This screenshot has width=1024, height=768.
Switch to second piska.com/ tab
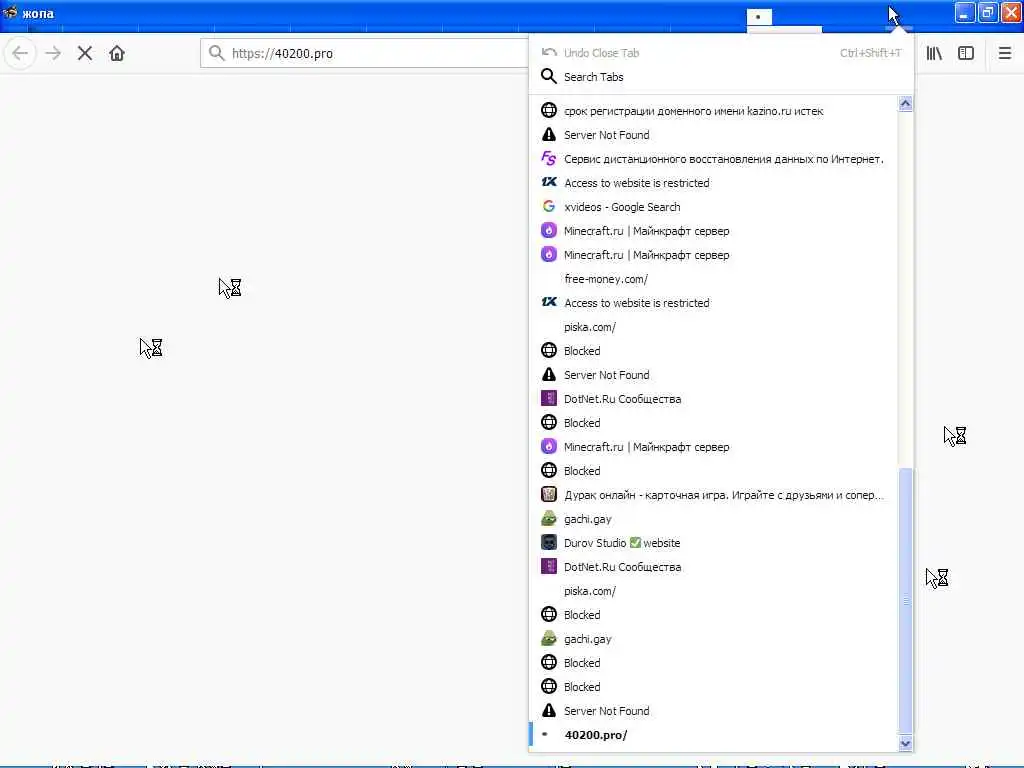coord(713,591)
